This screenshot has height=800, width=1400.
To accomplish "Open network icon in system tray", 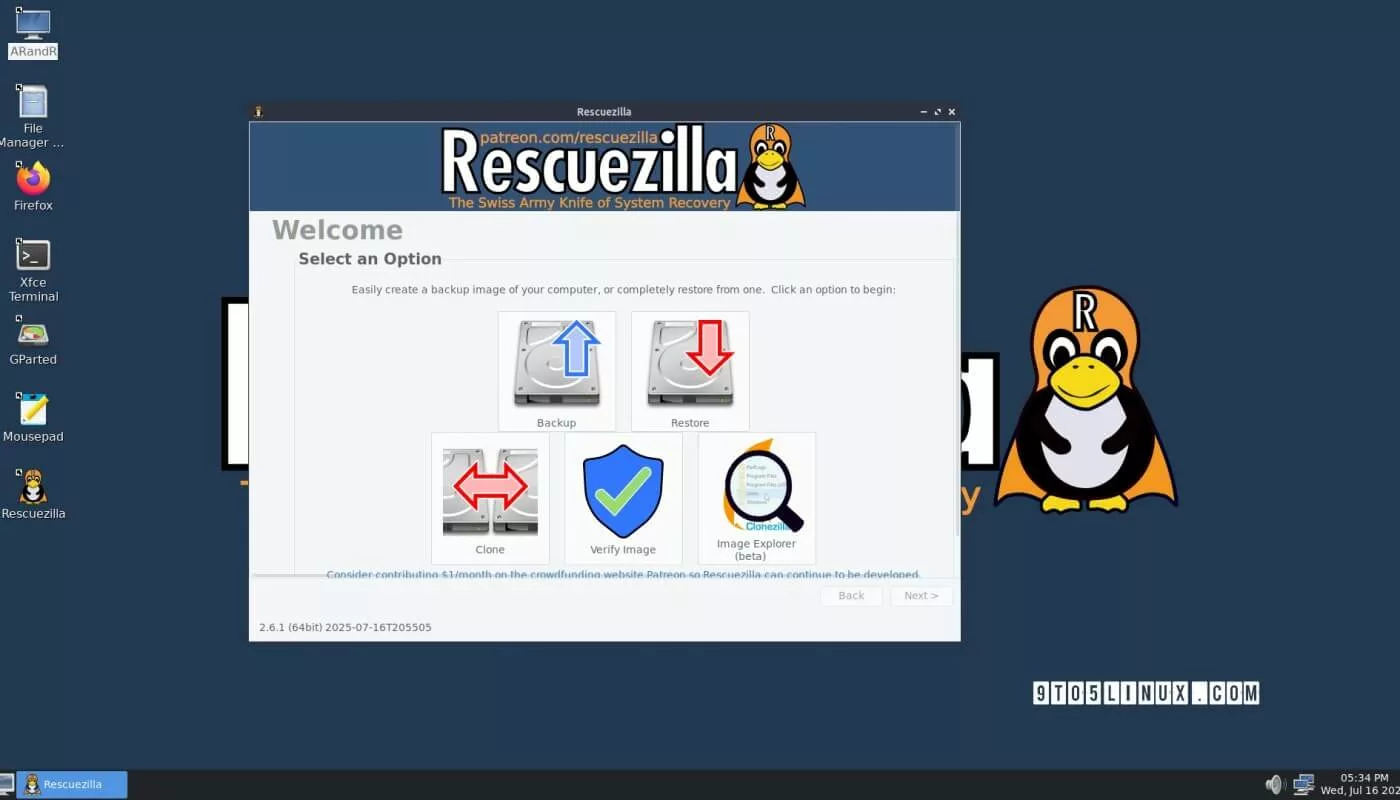I will pyautogui.click(x=1303, y=785).
